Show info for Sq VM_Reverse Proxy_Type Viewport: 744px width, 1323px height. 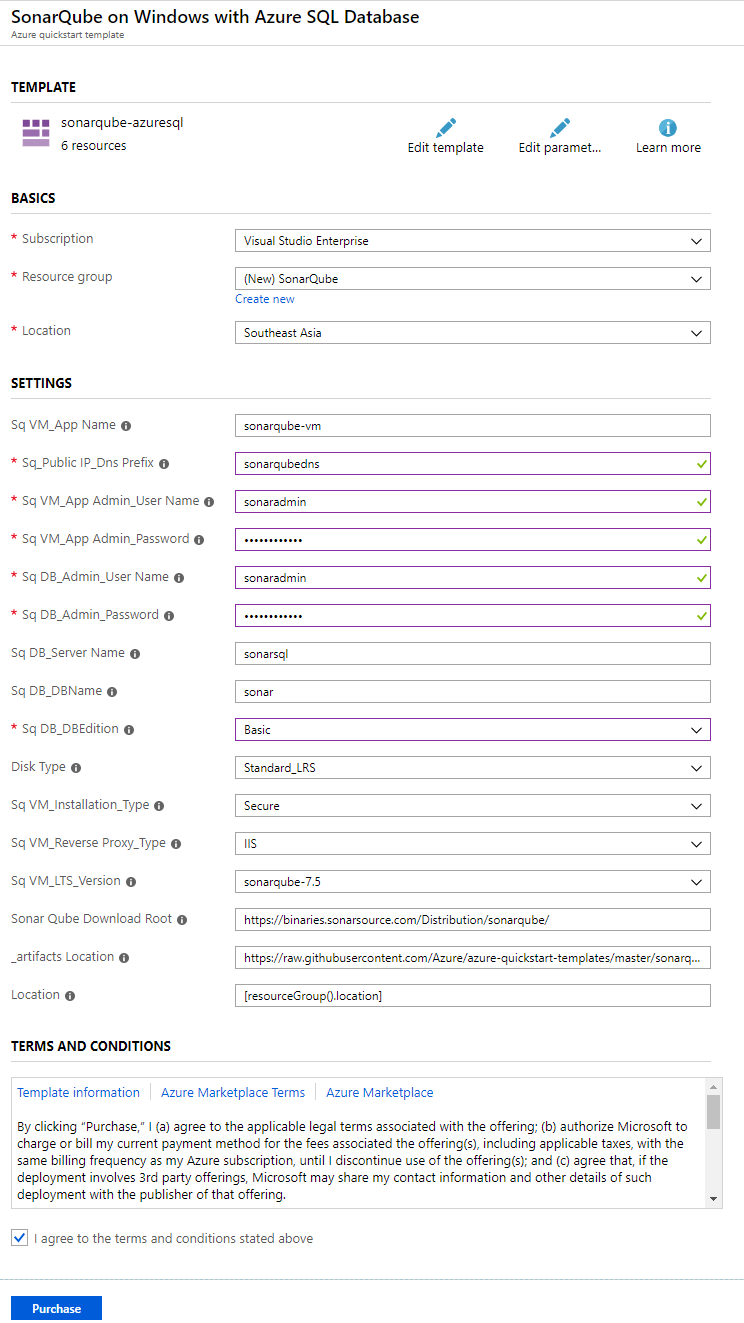pyautogui.click(x=176, y=844)
